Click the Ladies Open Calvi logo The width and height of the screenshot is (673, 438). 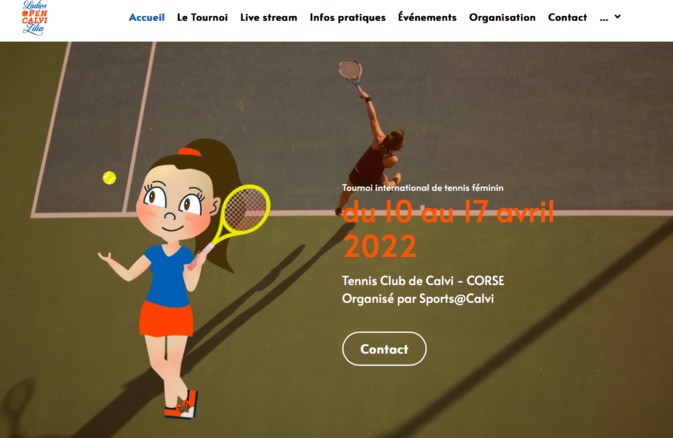(34, 18)
